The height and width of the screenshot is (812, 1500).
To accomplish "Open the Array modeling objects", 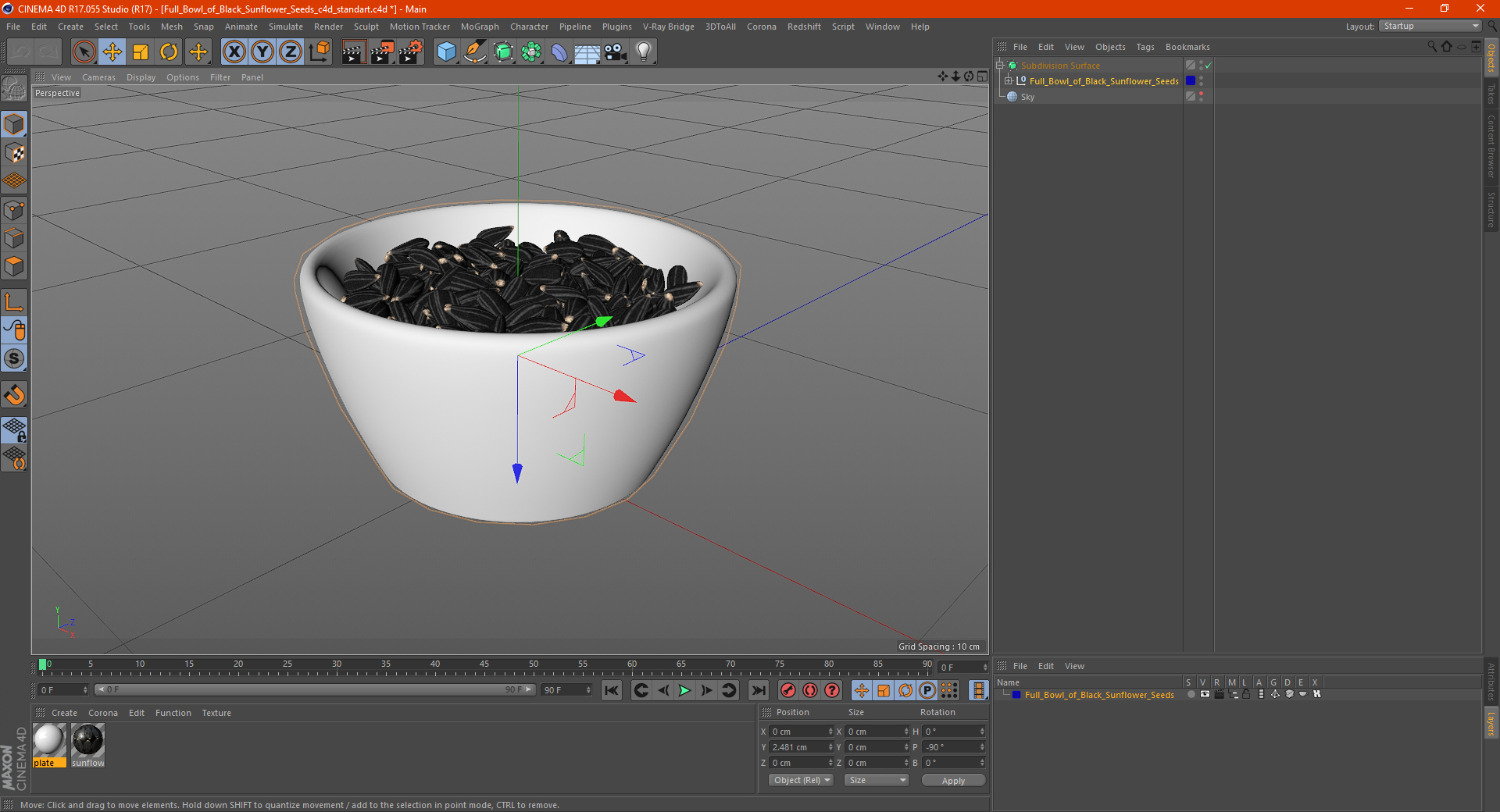I will point(531,52).
